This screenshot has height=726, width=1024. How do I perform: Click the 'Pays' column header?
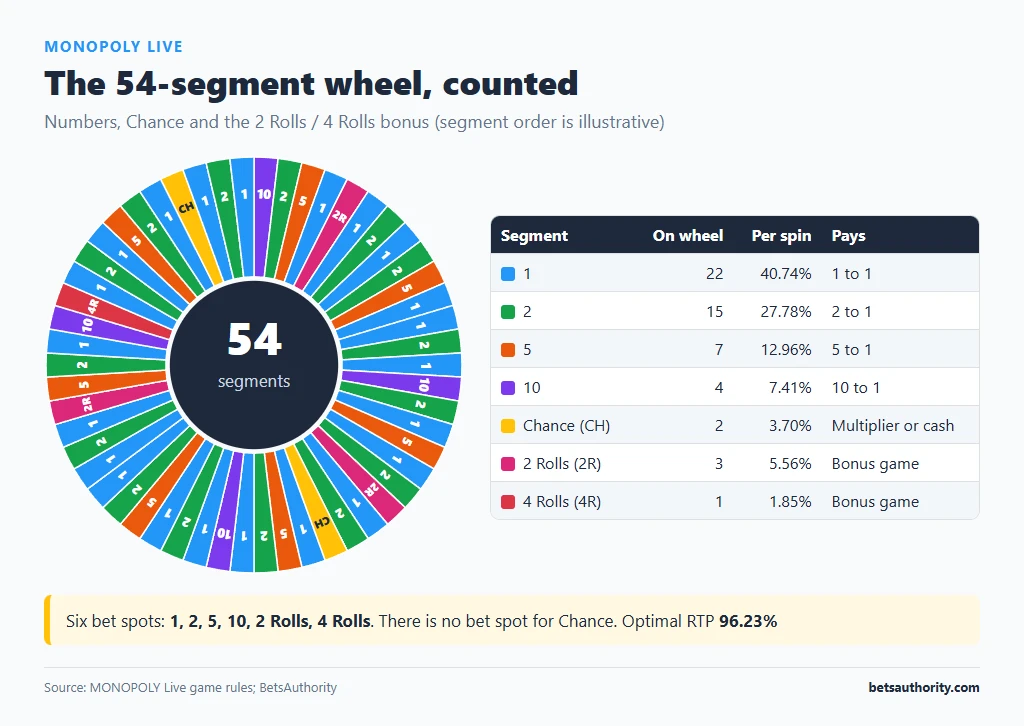(x=848, y=236)
